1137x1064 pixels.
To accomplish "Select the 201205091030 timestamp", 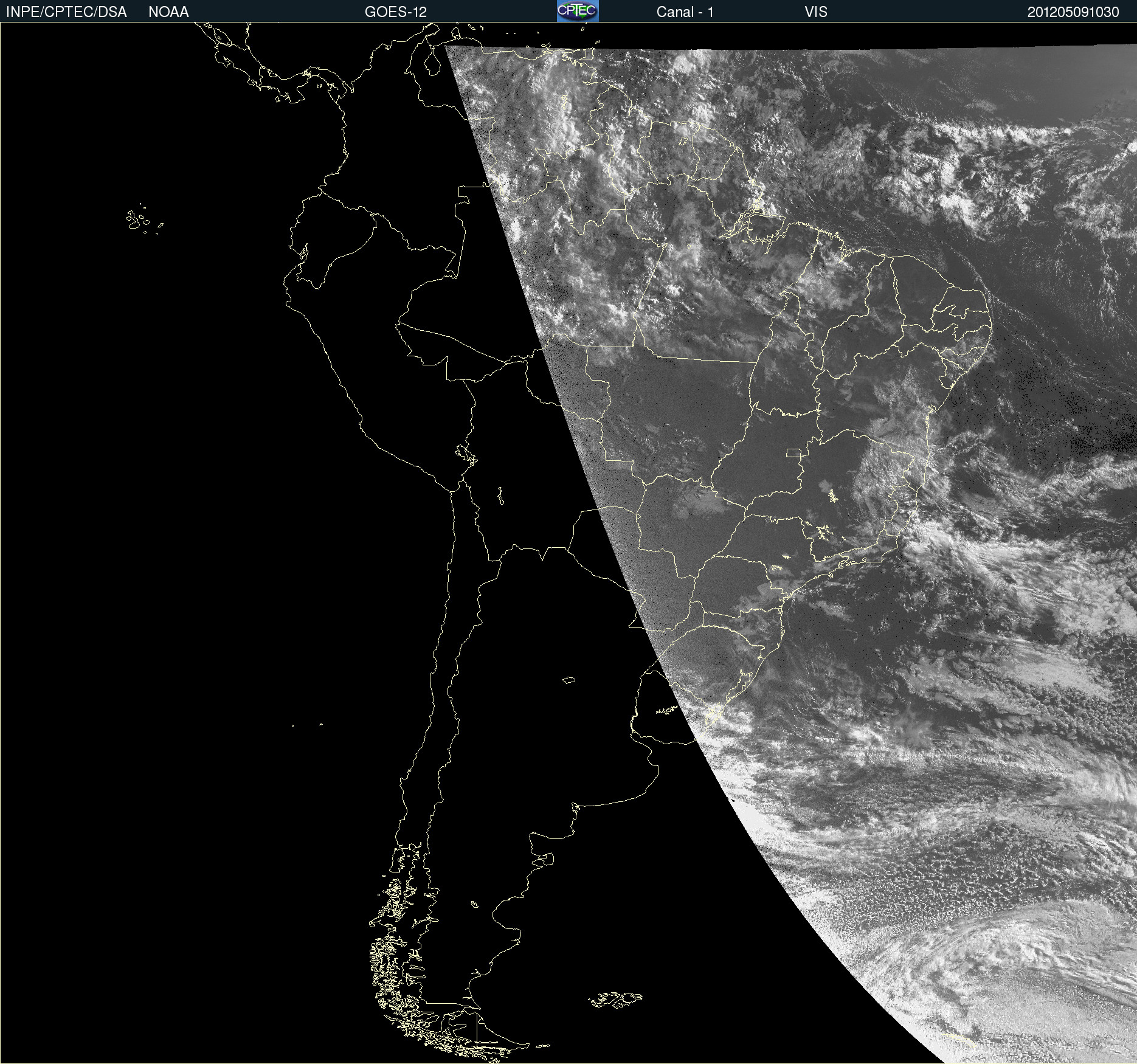I will 1073,12.
